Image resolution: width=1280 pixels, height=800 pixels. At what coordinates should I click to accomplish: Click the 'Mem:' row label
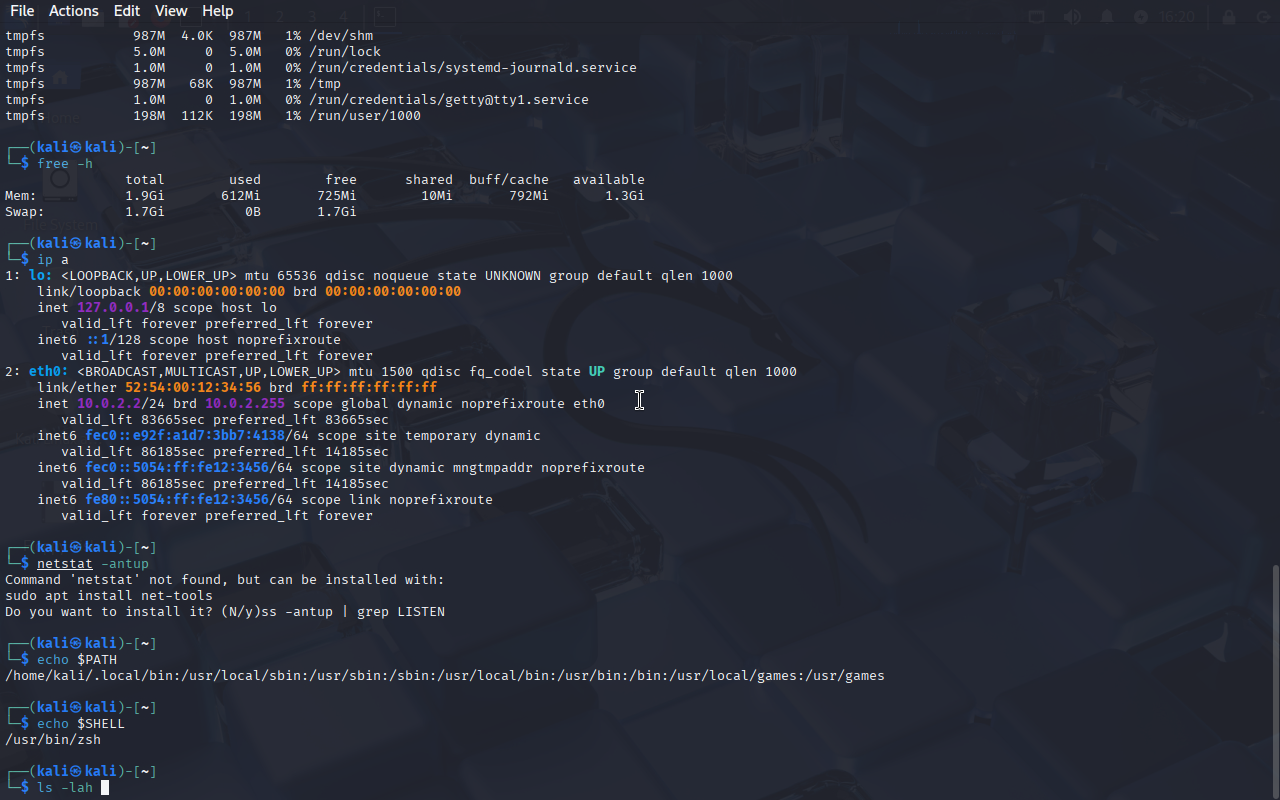point(21,196)
